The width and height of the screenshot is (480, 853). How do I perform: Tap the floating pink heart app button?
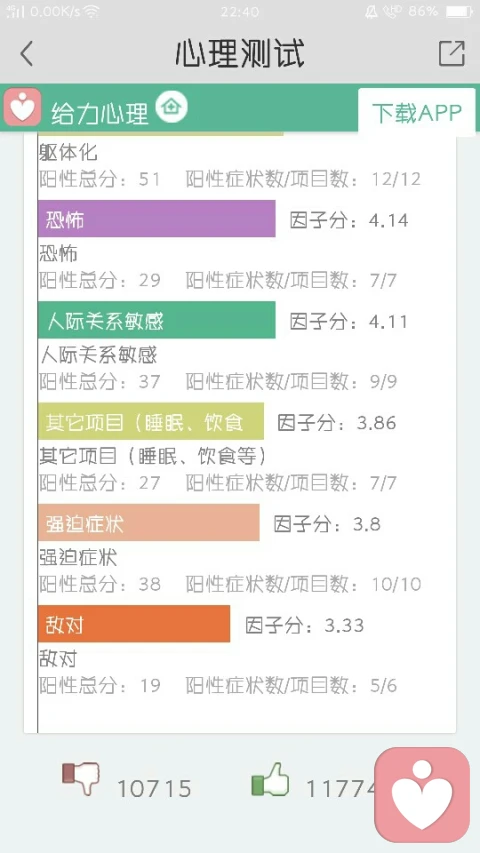coord(422,794)
